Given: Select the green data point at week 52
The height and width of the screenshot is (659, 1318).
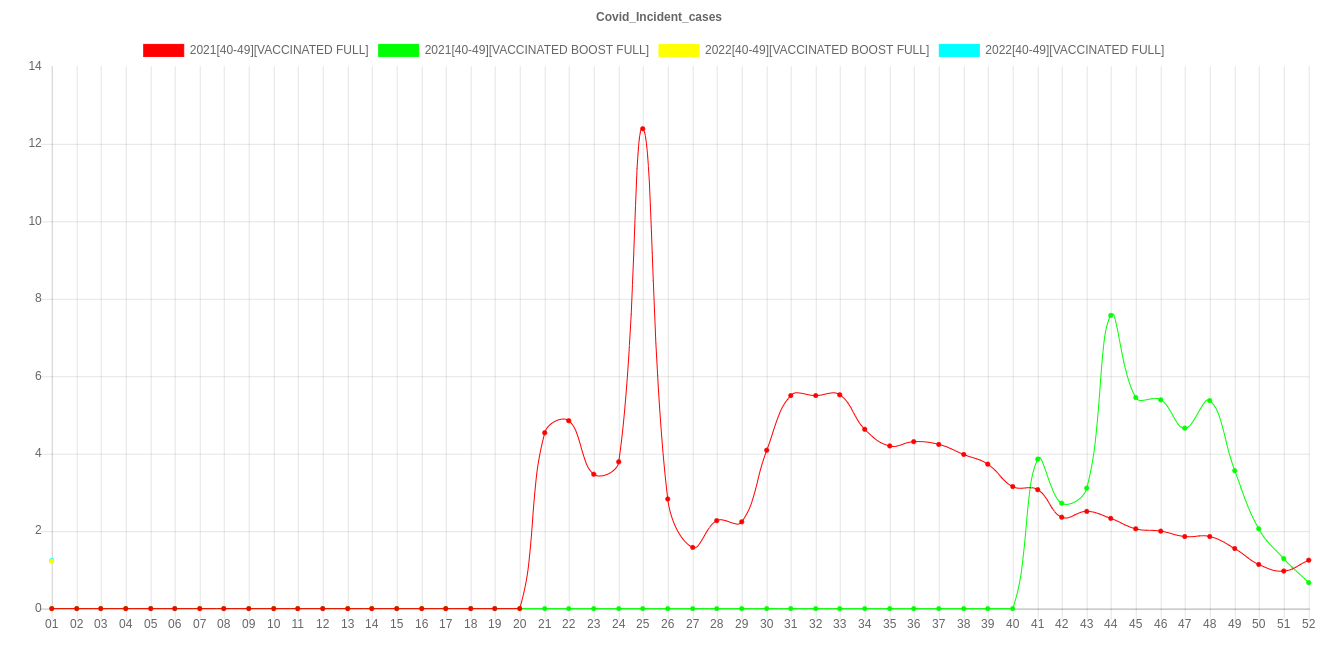Looking at the screenshot, I should [x=1308, y=583].
